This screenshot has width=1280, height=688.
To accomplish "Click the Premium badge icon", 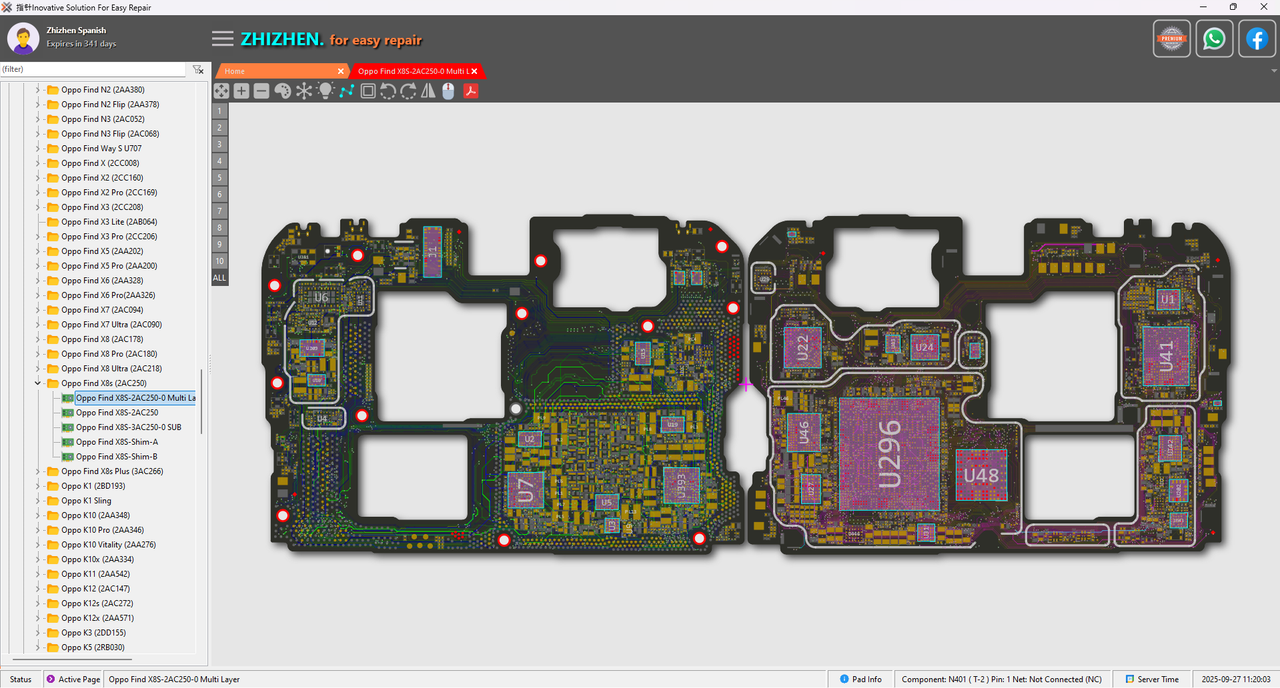I will [1171, 39].
